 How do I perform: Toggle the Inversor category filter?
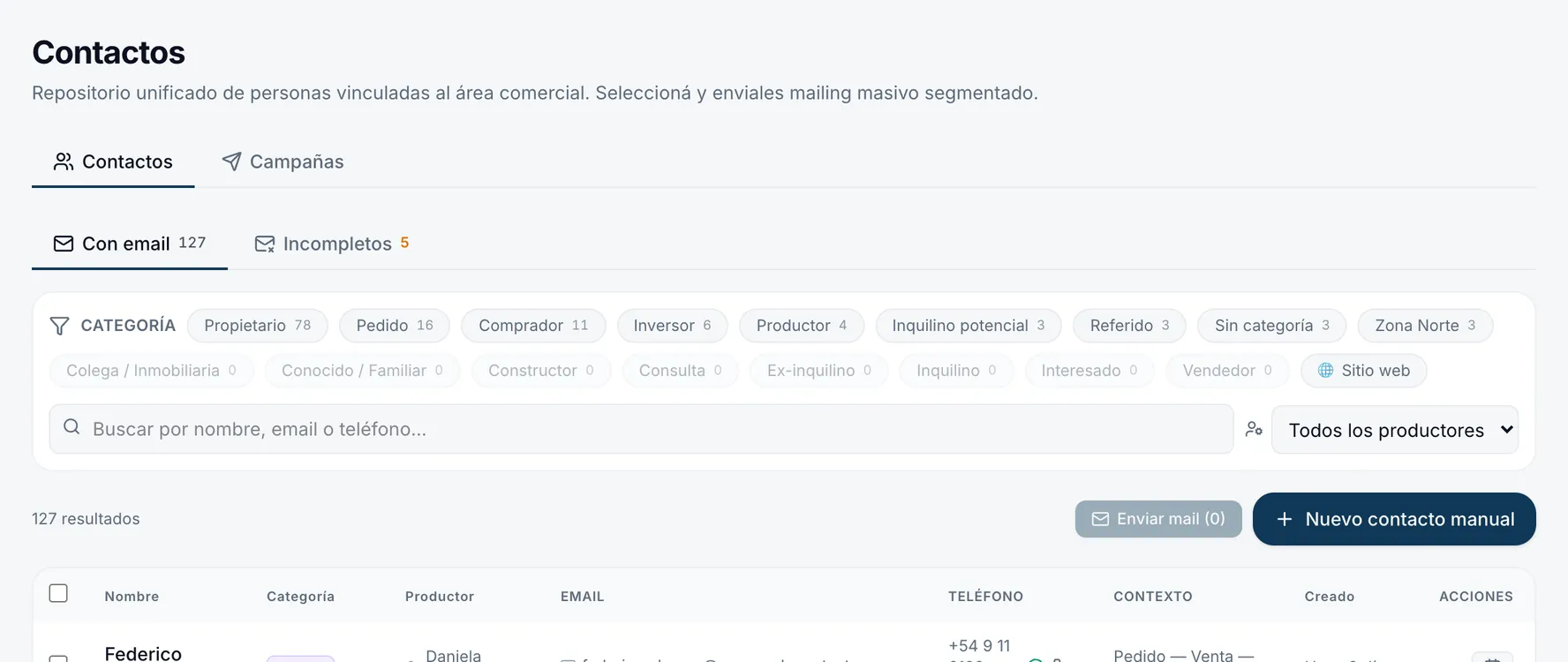coord(672,326)
